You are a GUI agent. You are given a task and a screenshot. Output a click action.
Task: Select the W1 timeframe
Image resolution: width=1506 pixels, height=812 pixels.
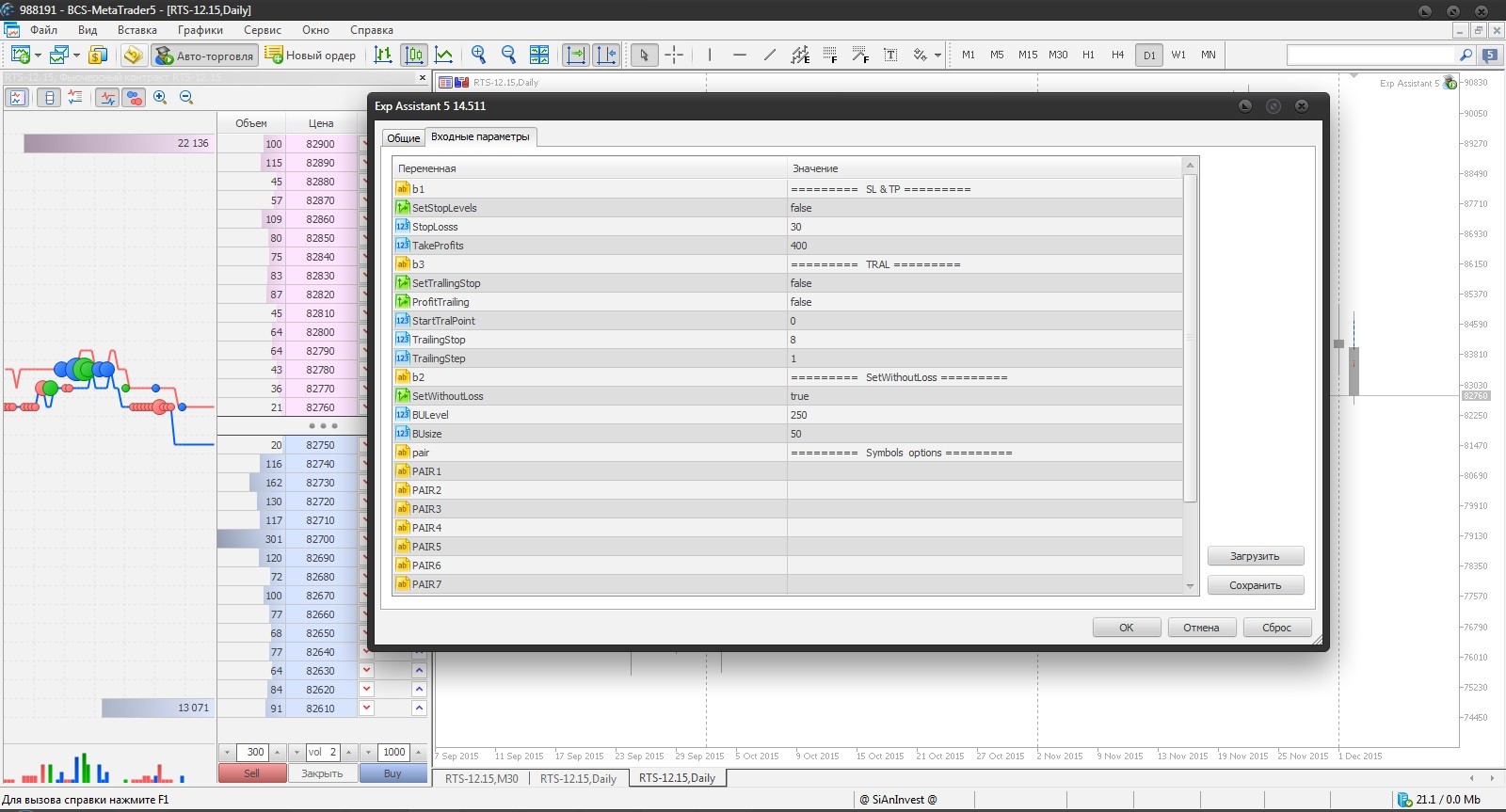(1178, 55)
